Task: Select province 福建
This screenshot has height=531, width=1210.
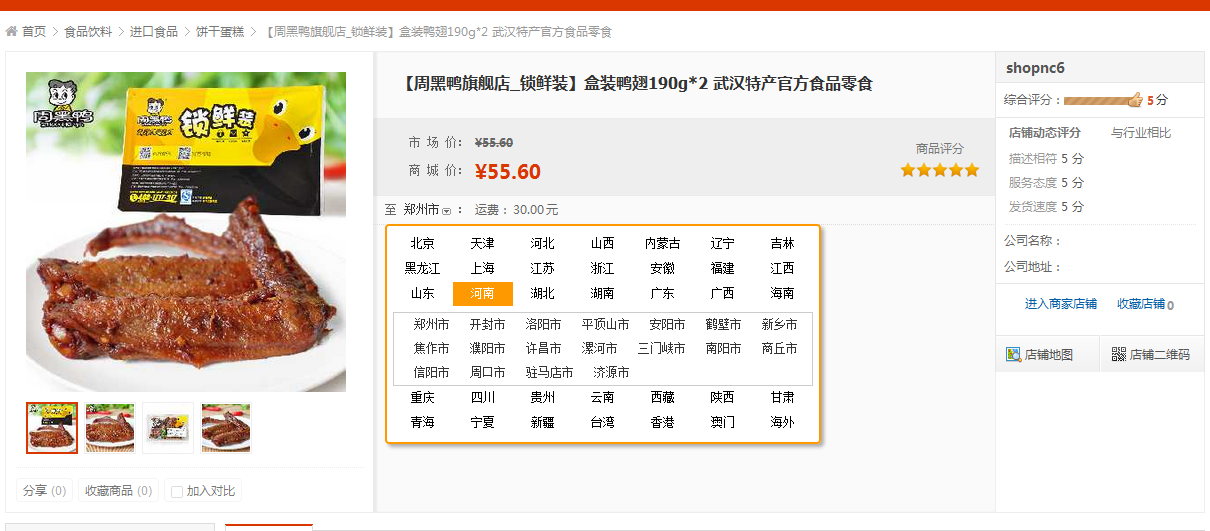Action: point(722,268)
